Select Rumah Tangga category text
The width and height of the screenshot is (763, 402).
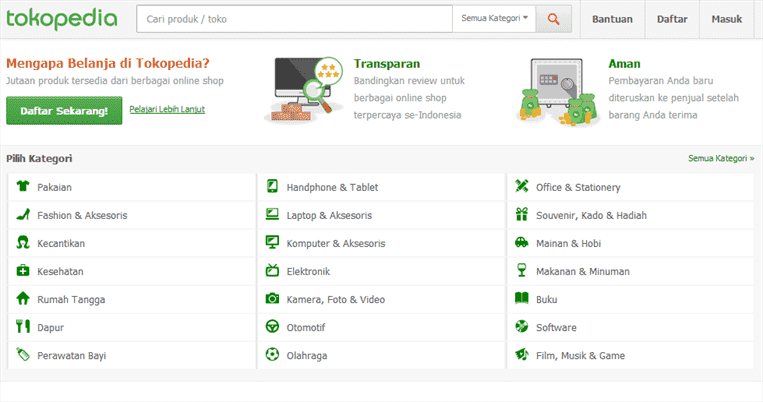[x=71, y=300]
